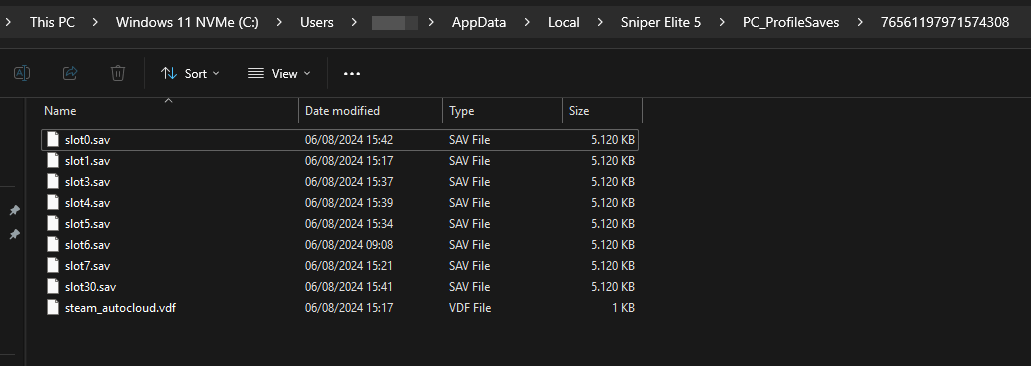Click the lower pin icon in sidebar
The width and height of the screenshot is (1031, 366).
point(14,234)
